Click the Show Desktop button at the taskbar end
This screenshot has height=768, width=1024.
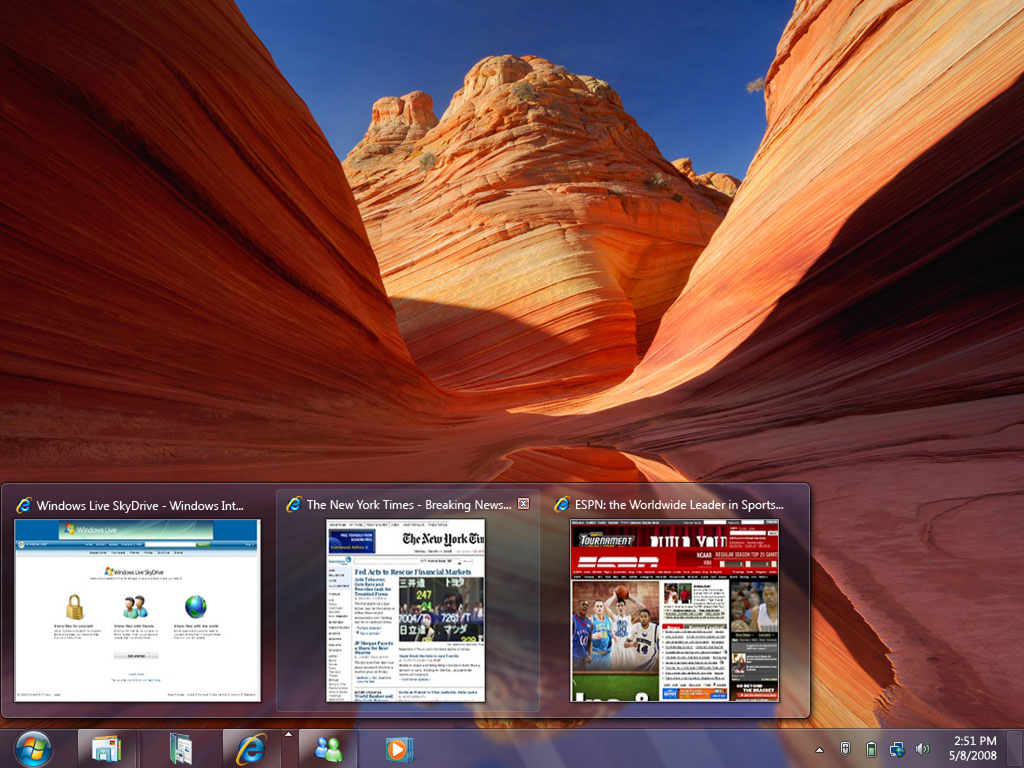[1015, 749]
